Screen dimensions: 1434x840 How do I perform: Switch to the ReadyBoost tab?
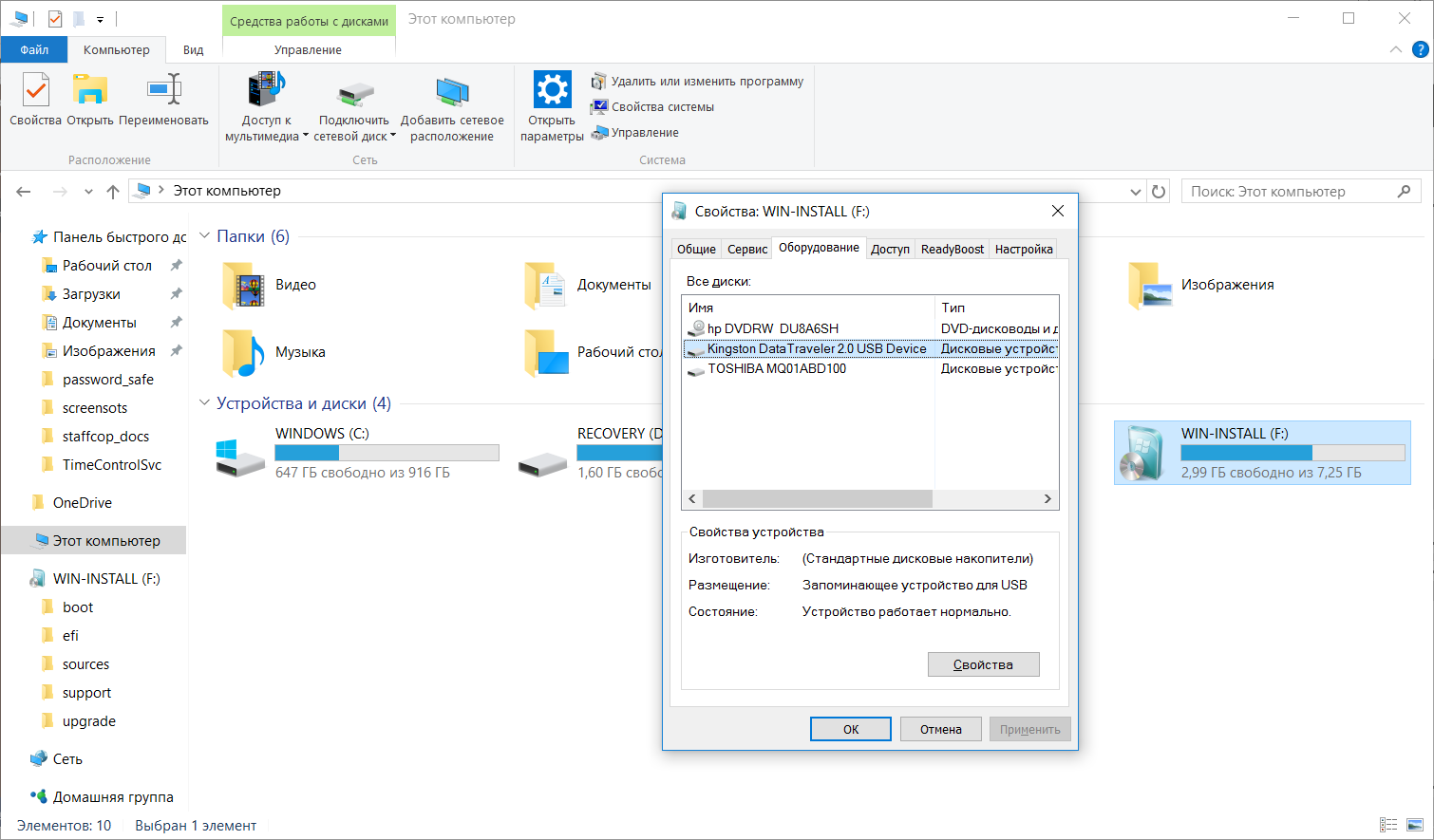pos(952,249)
